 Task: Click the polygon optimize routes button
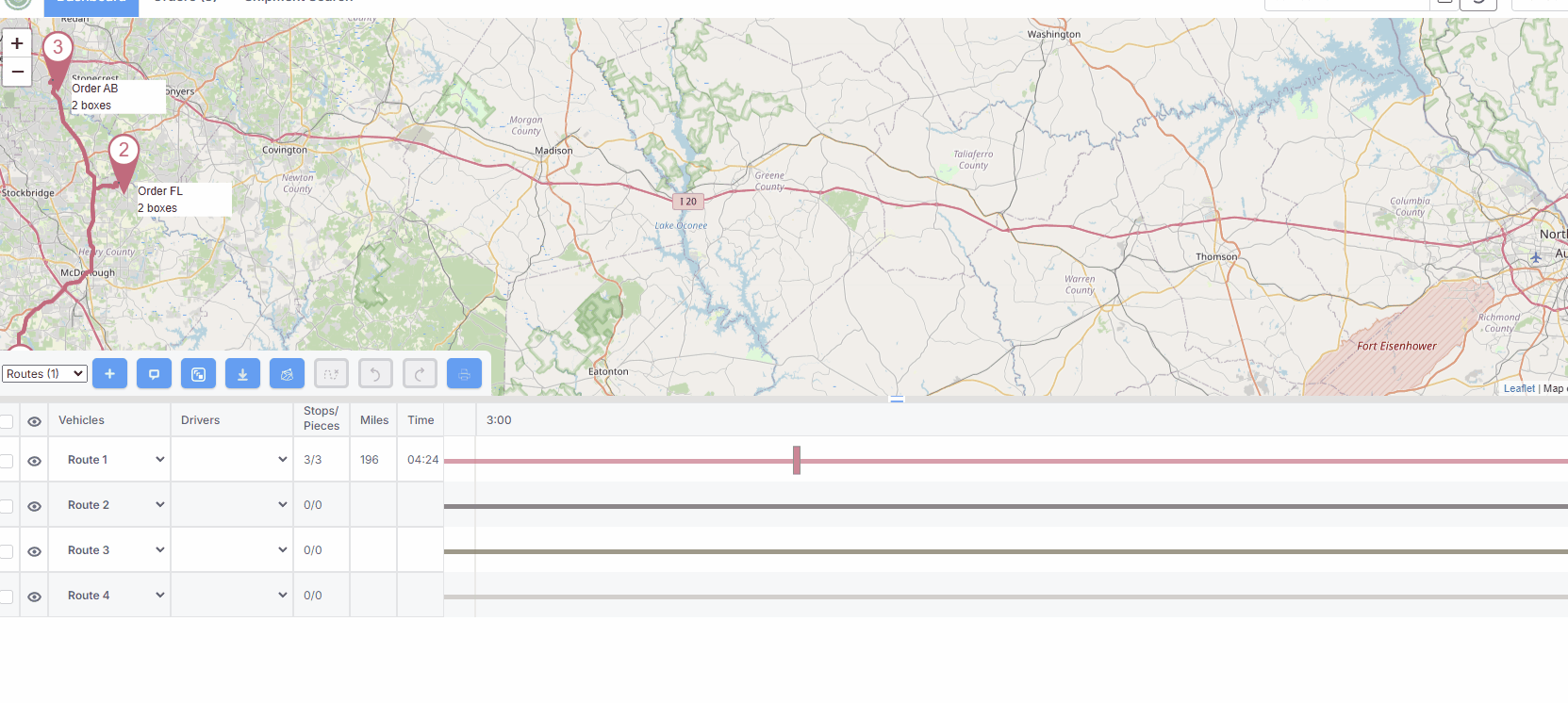pyautogui.click(x=287, y=374)
